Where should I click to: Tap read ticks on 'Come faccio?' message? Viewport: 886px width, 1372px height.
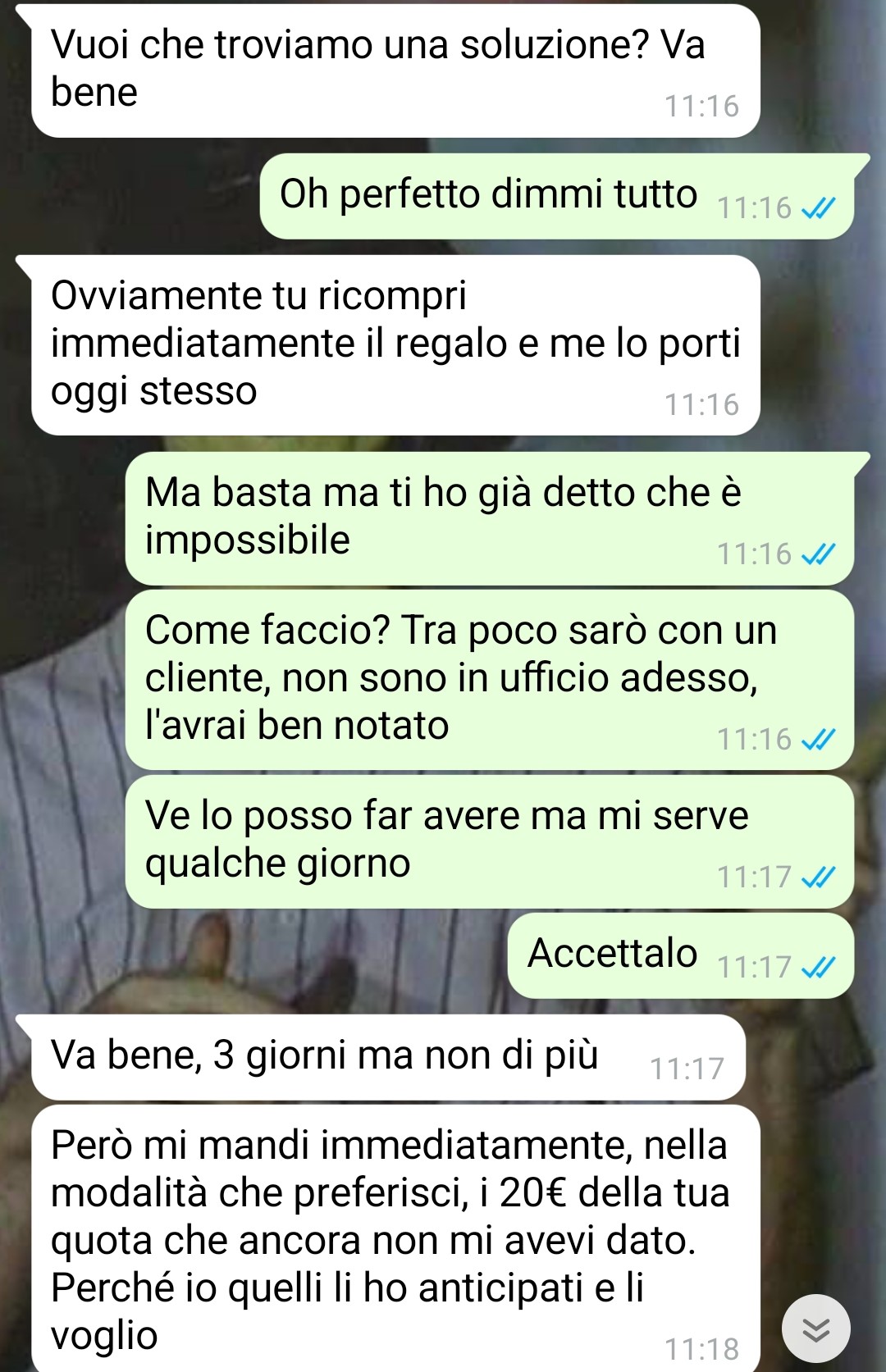[817, 741]
